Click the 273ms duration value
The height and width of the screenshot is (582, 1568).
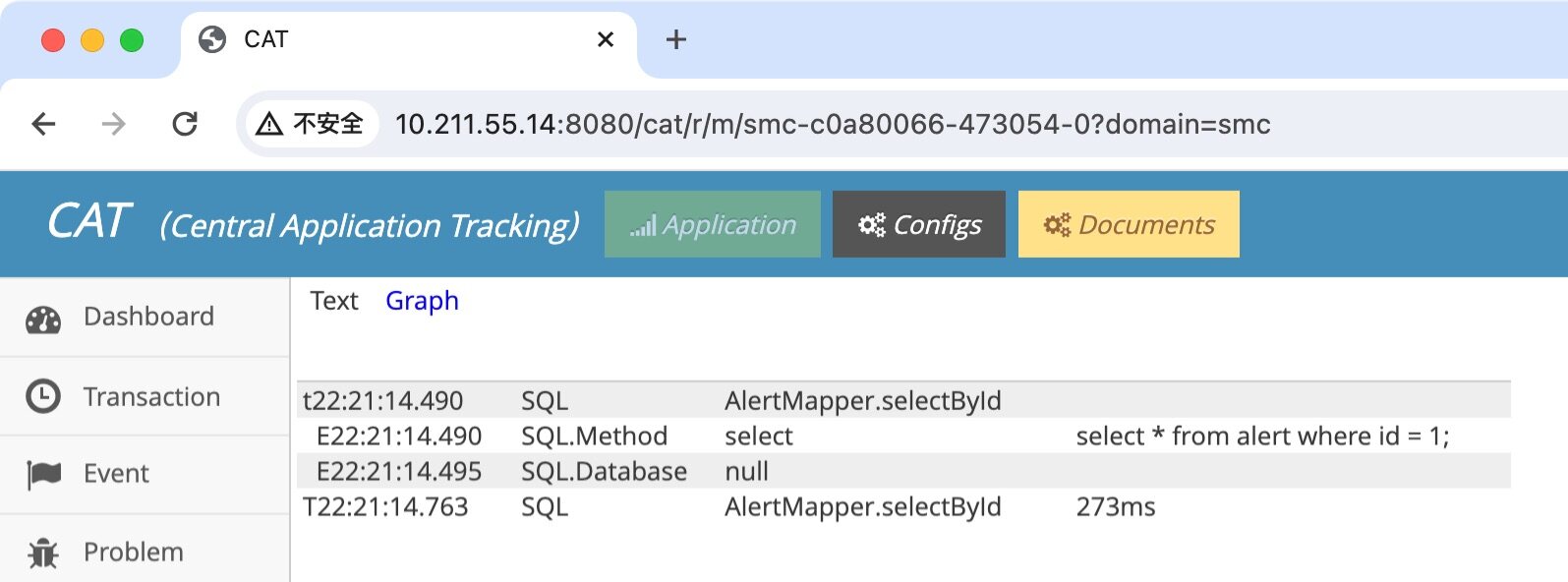tap(1116, 507)
